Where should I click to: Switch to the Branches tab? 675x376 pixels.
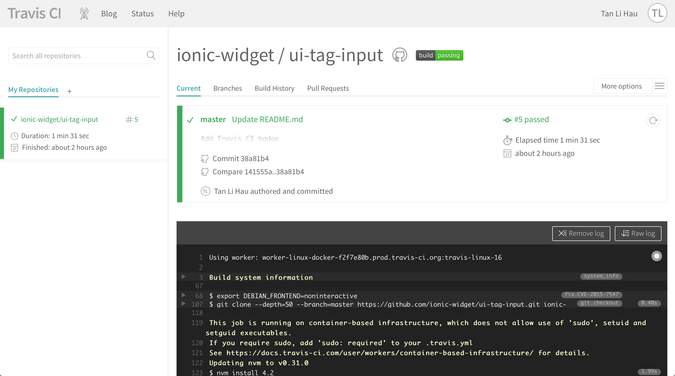point(227,88)
